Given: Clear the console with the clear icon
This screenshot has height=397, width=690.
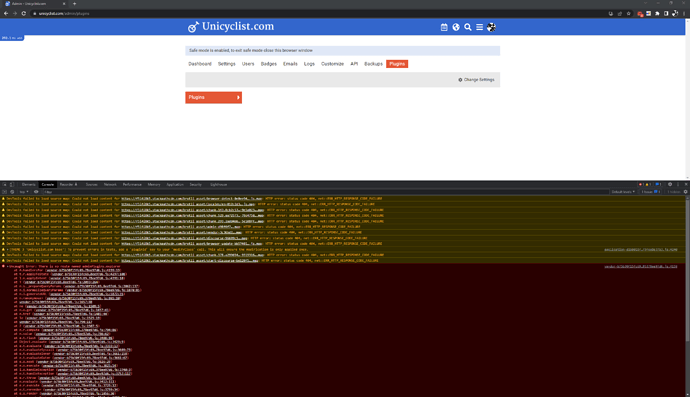Looking at the screenshot, I should pos(12,192).
